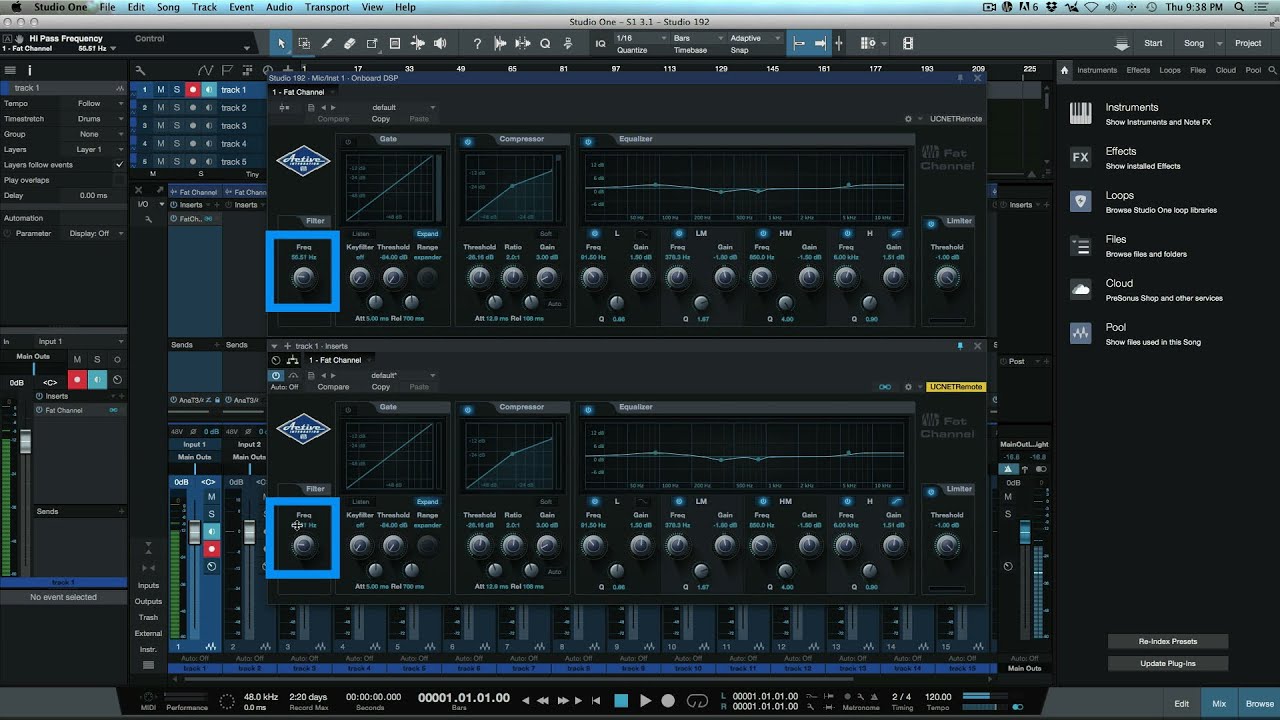Click the Play button in transport
Screen dimensions: 1280x720
645,701
